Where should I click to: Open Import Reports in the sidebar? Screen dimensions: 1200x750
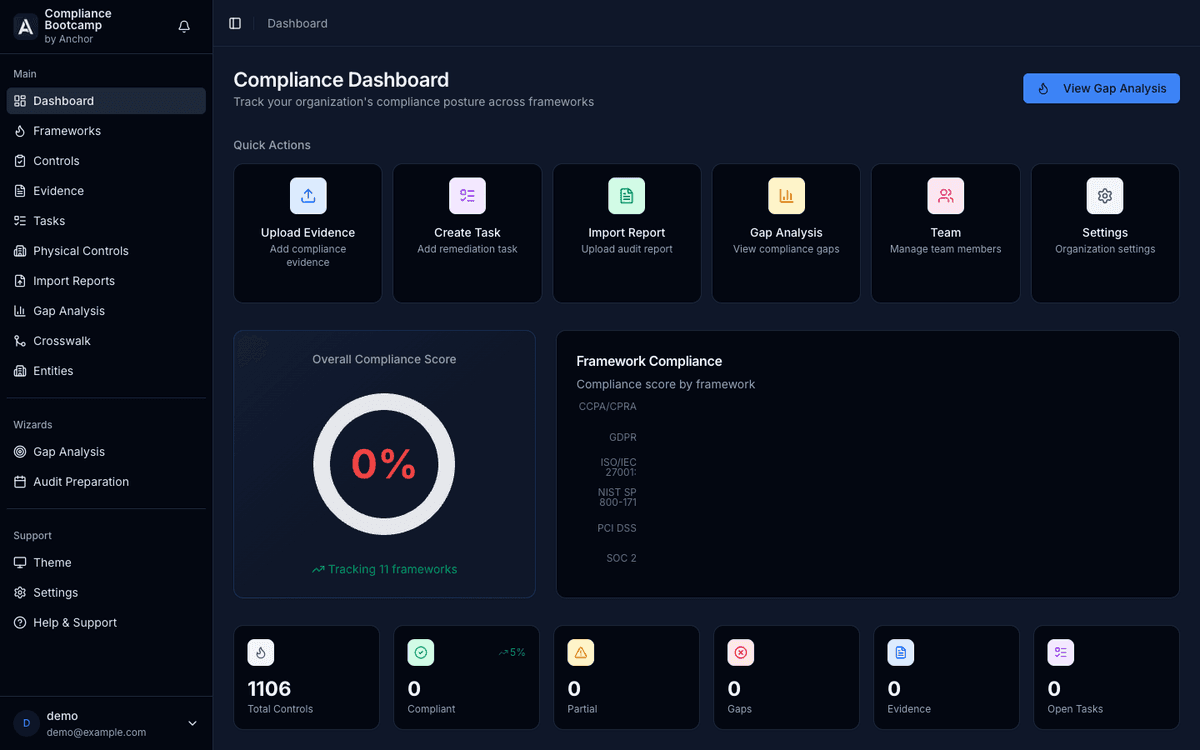click(106, 281)
